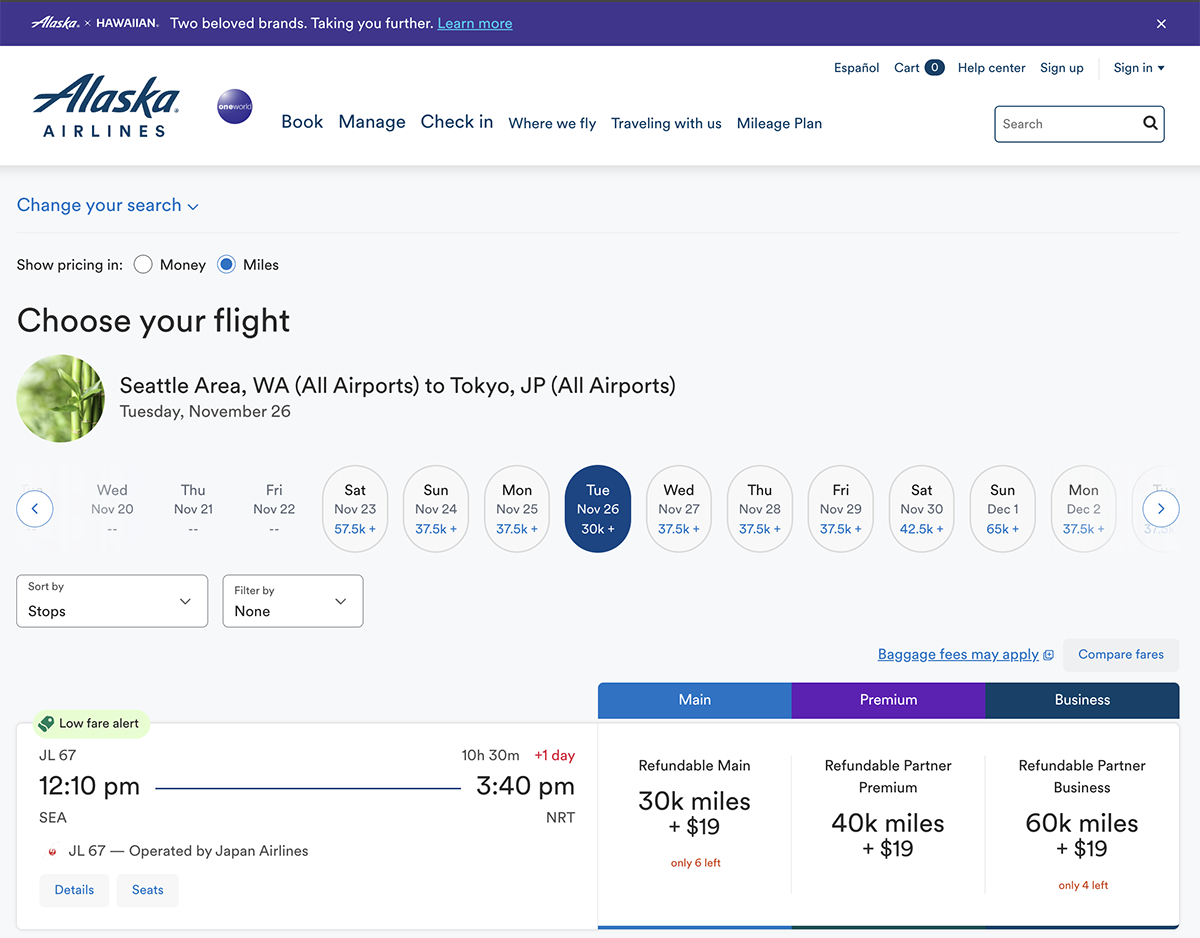Open the Mileage Plan menu item
Viewport: 1200px width, 938px height.
[x=779, y=123]
